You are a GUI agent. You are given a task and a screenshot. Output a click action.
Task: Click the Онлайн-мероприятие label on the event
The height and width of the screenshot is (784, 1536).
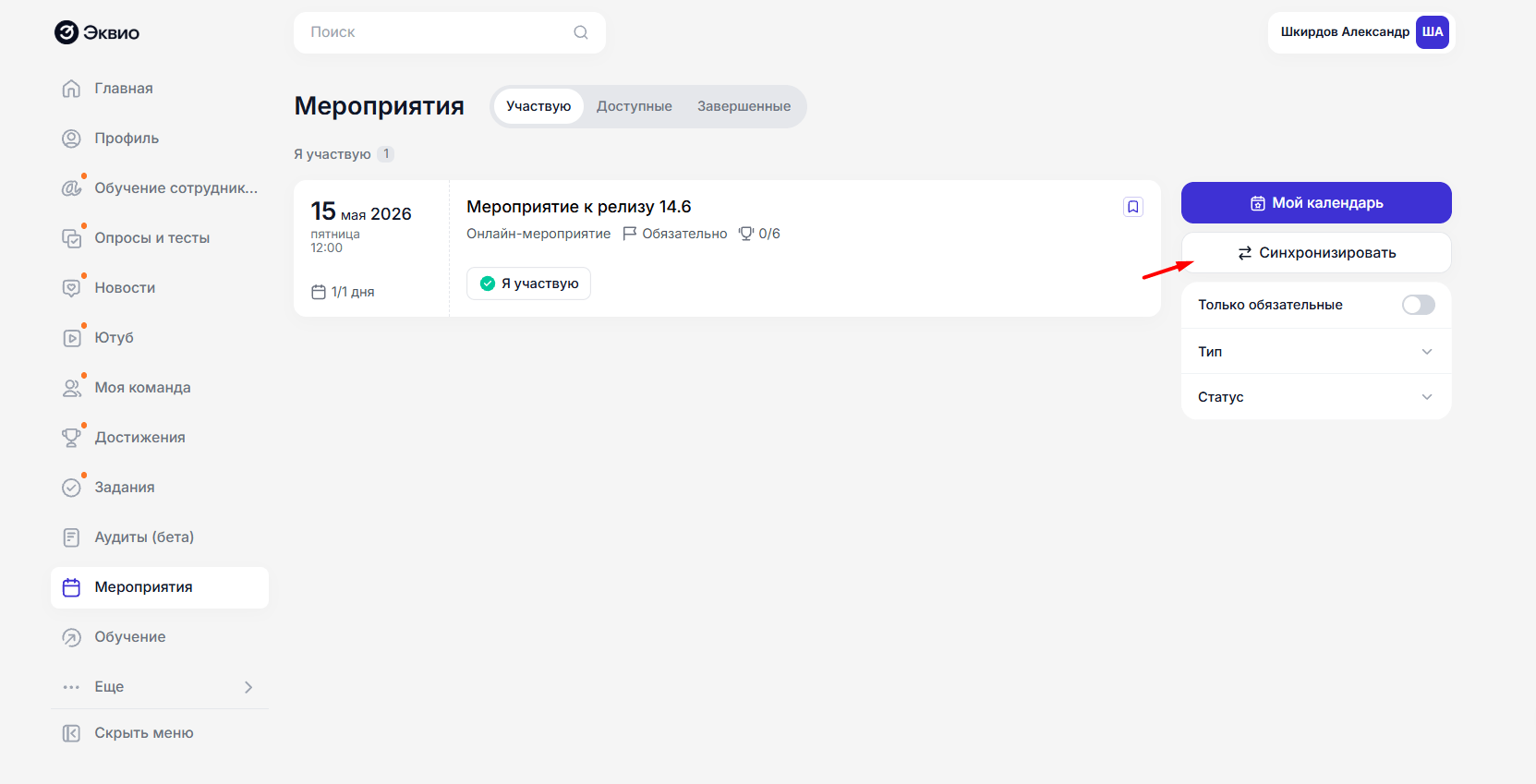pos(538,234)
